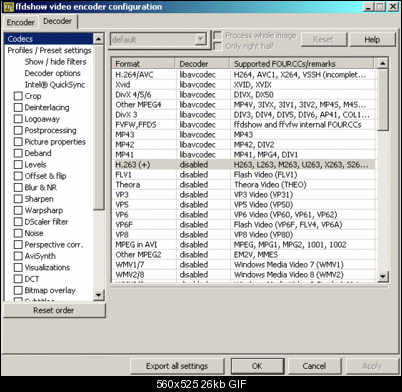
Task: Click codec table scroll up arrow
Action: click(383, 63)
